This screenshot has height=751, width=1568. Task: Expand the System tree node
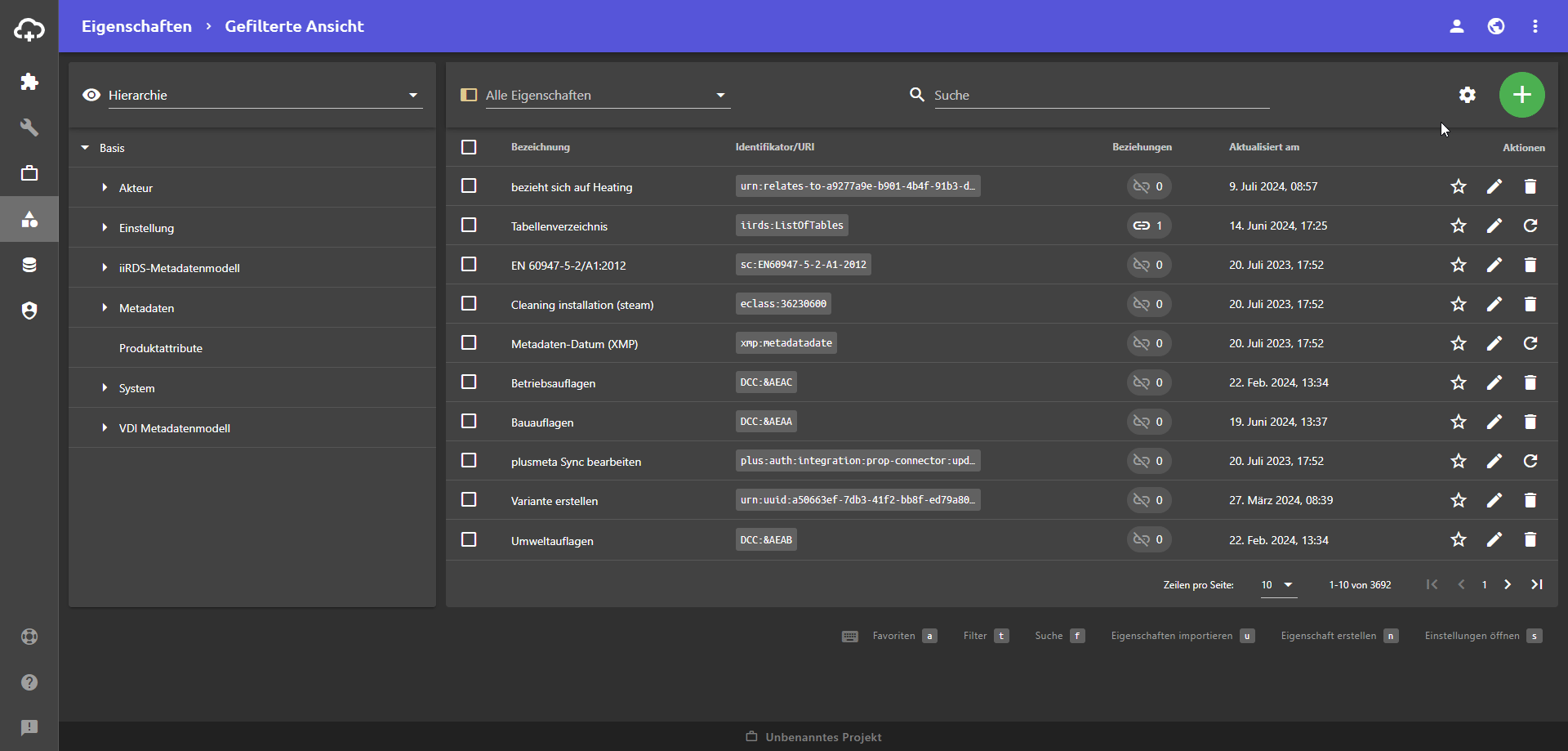tap(105, 388)
